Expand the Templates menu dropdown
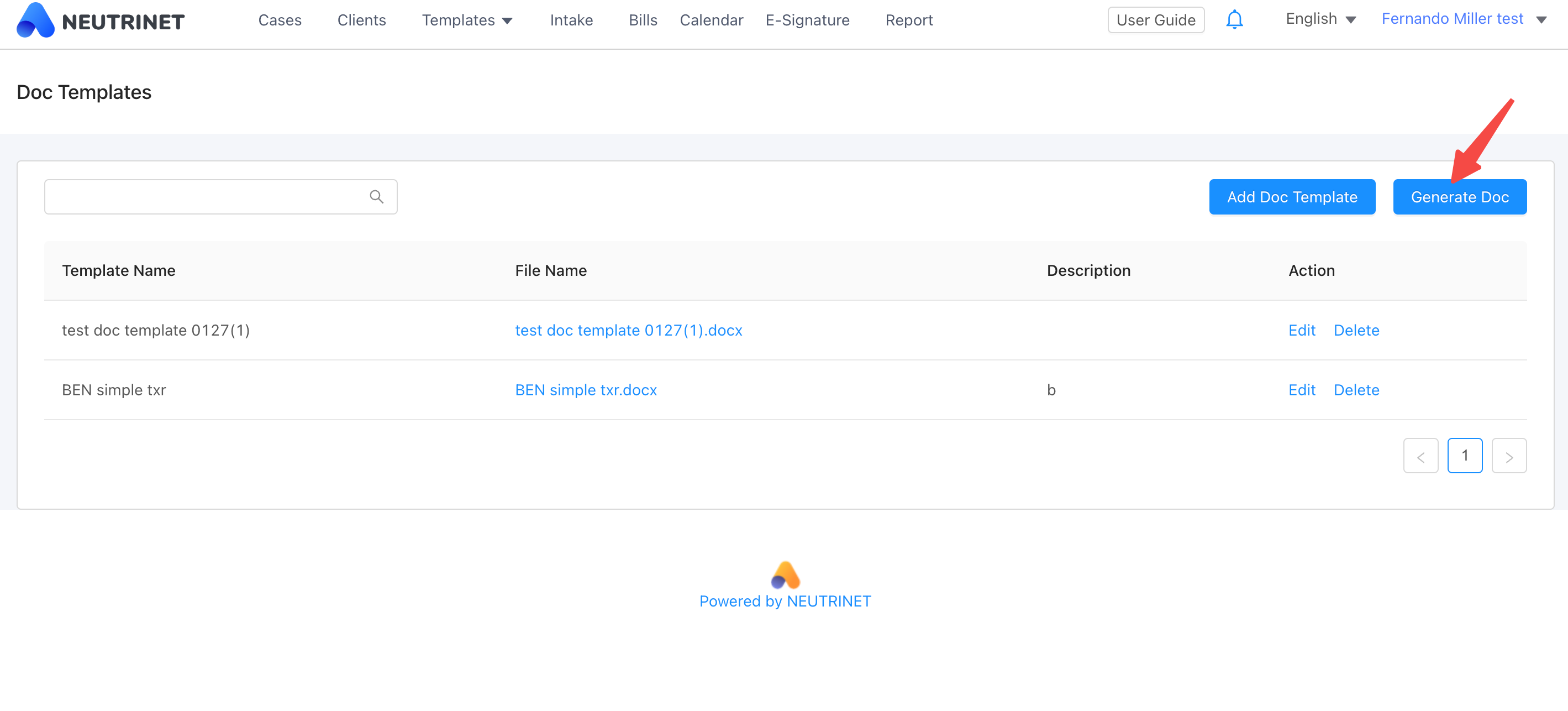The height and width of the screenshot is (711, 1568). coord(467,20)
